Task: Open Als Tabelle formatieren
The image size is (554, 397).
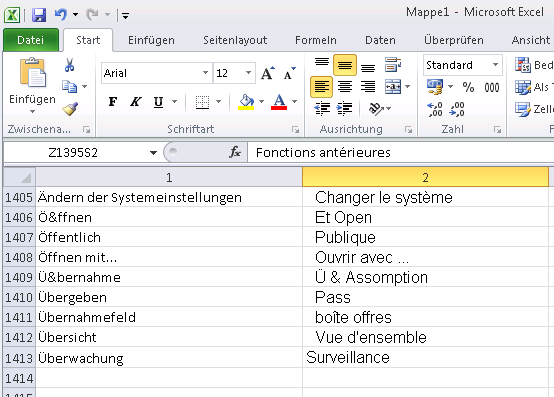Action: tap(534, 87)
